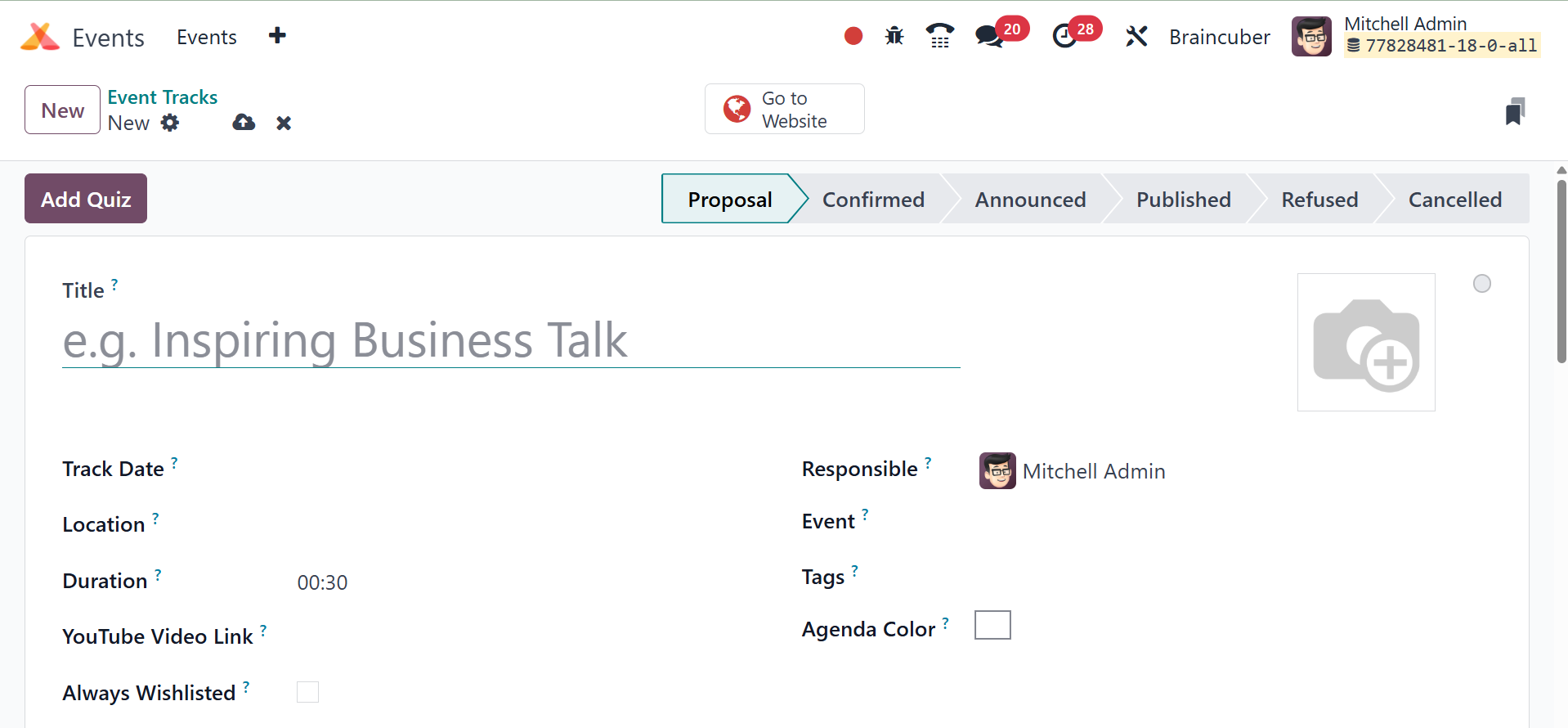Set stage to Confirmed
The image size is (1568, 728).
872,200
